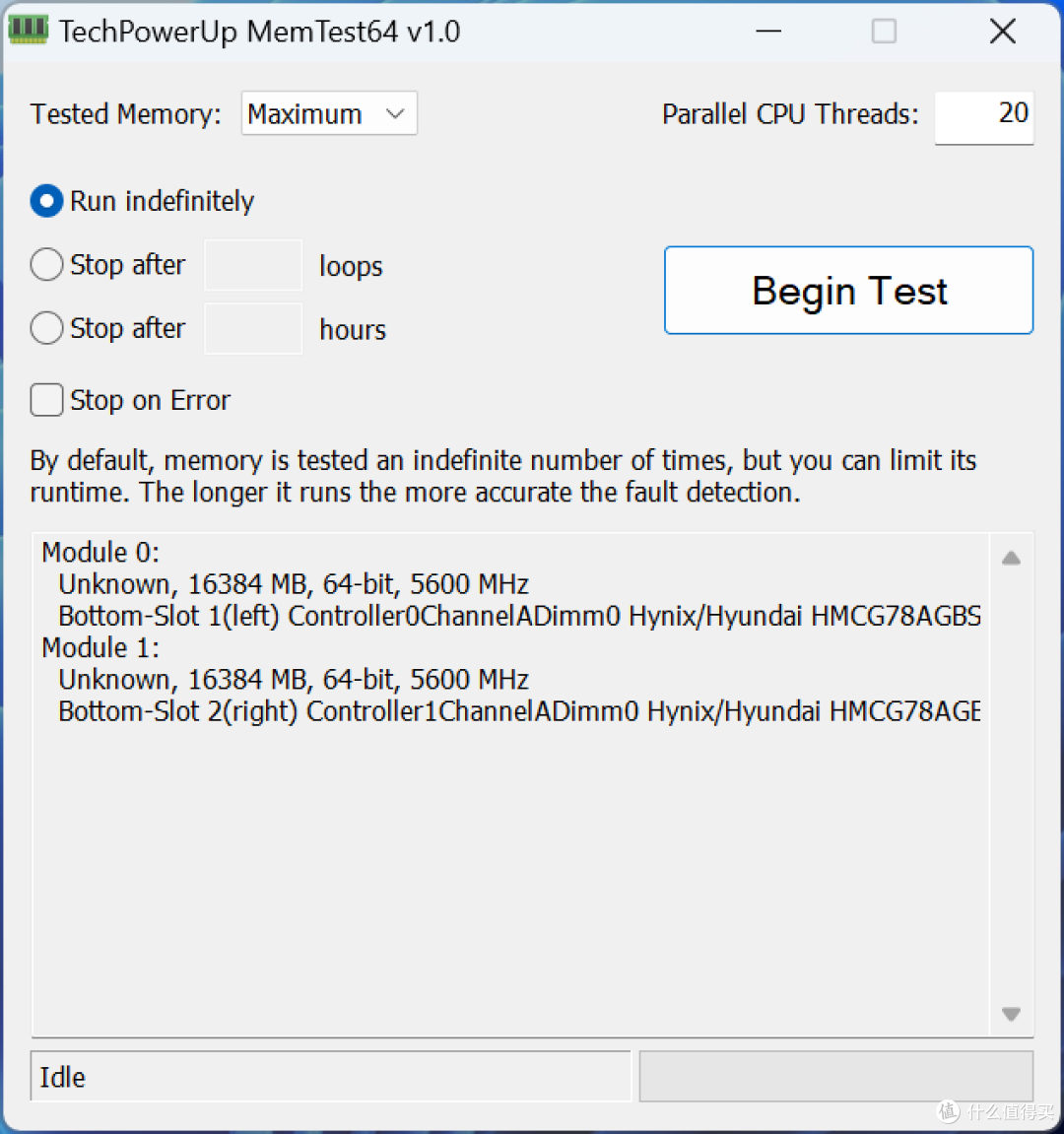Minimize the MemTest64 window
This screenshot has height=1134, width=1064.
[x=768, y=32]
